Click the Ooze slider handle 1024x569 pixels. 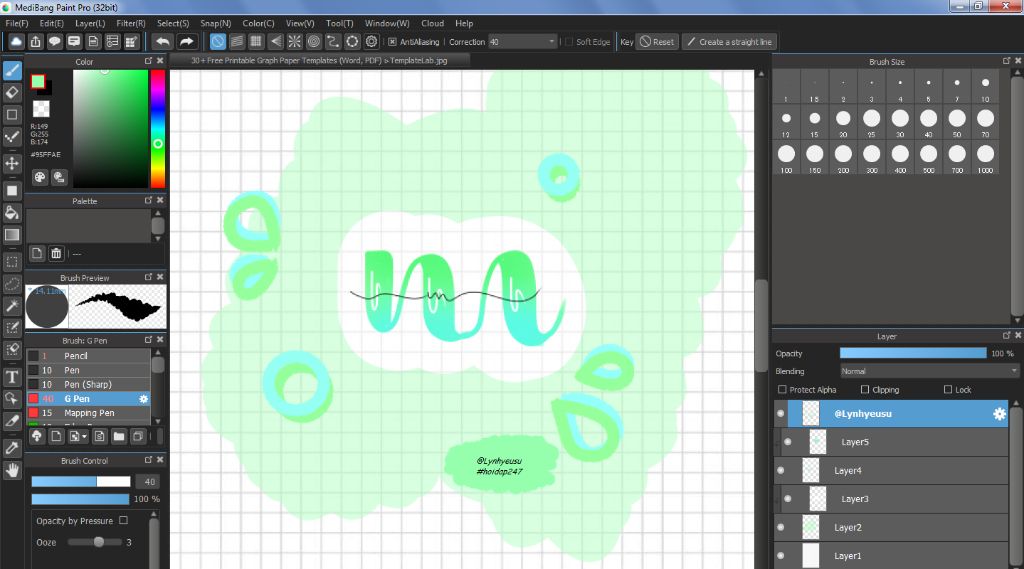[99, 542]
